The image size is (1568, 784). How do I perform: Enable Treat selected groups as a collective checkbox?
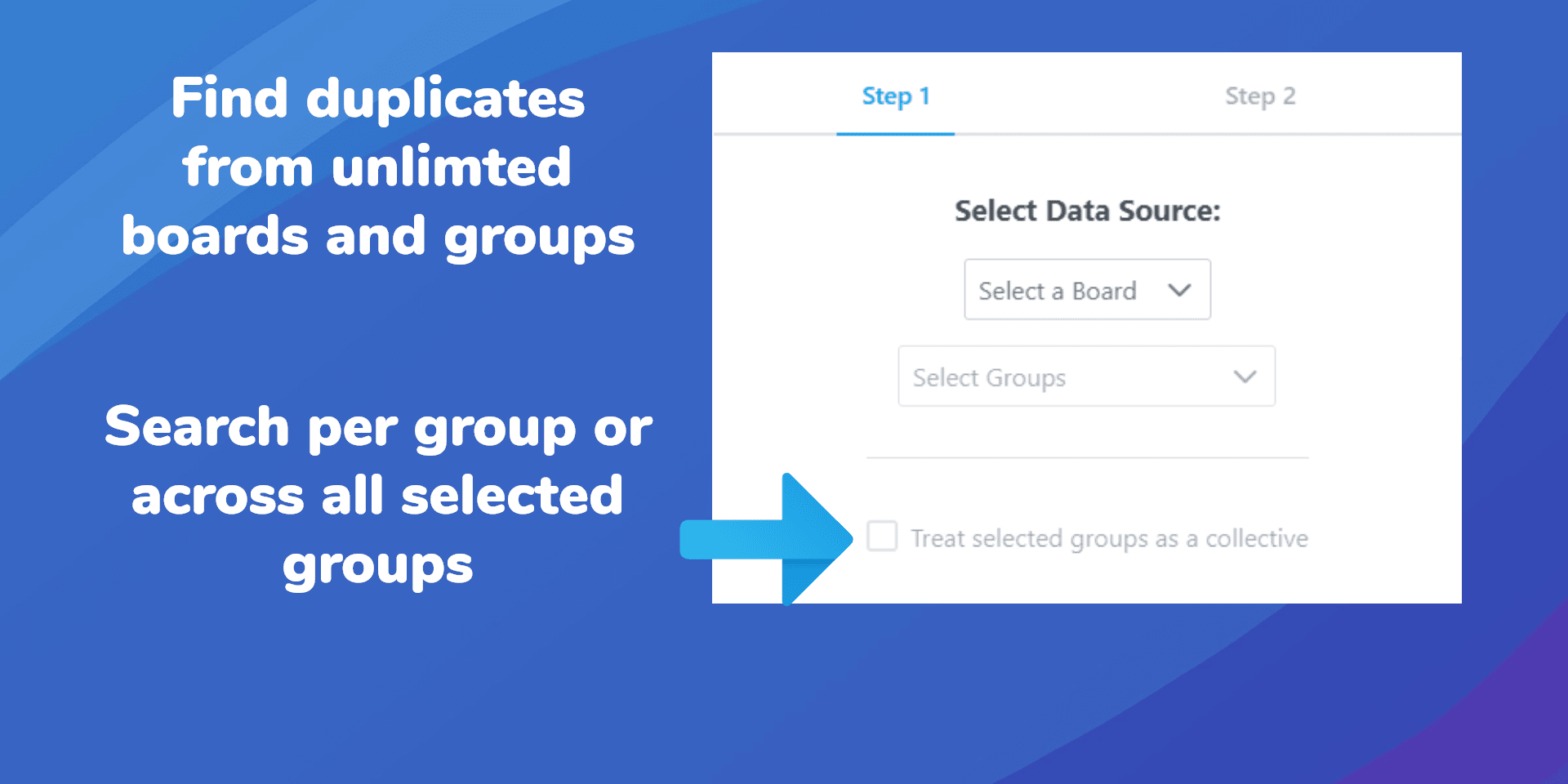click(882, 537)
